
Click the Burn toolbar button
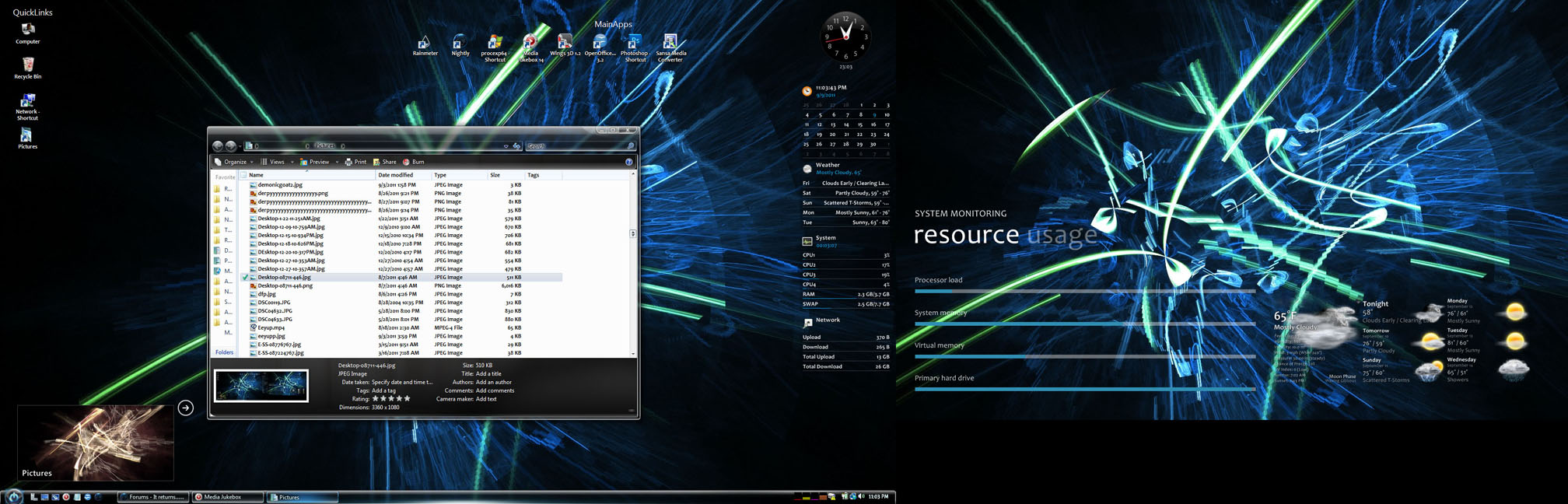point(414,162)
